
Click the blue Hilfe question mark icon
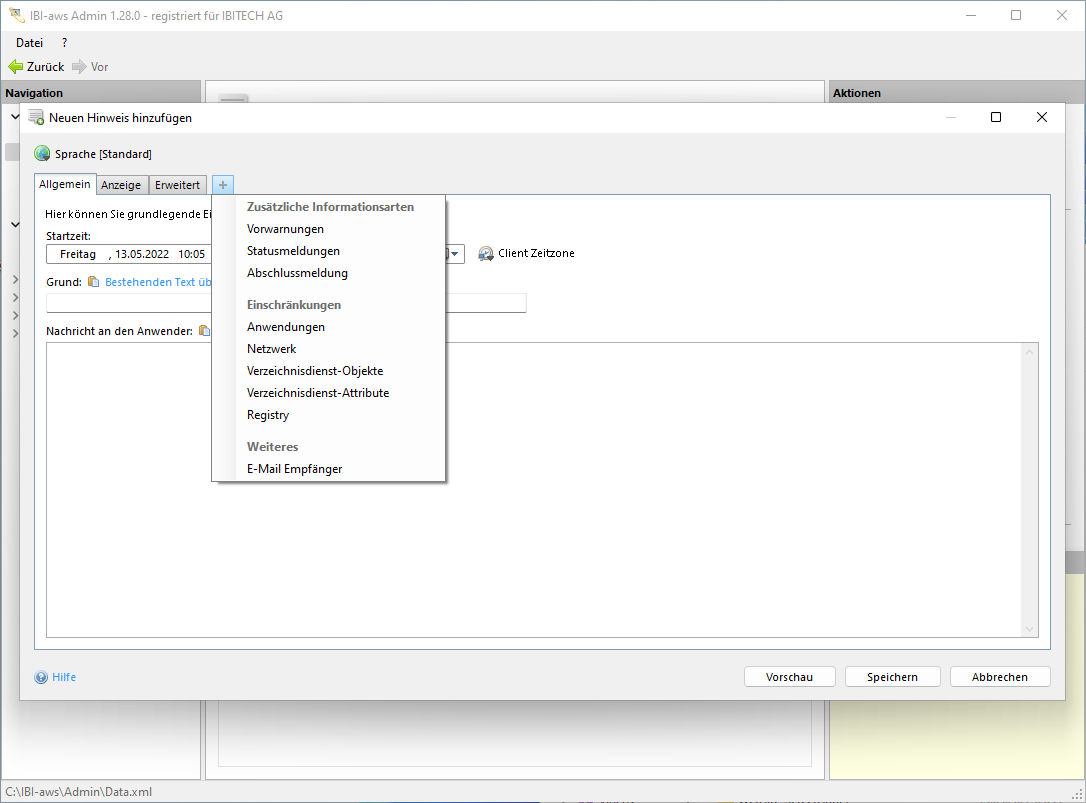click(41, 677)
